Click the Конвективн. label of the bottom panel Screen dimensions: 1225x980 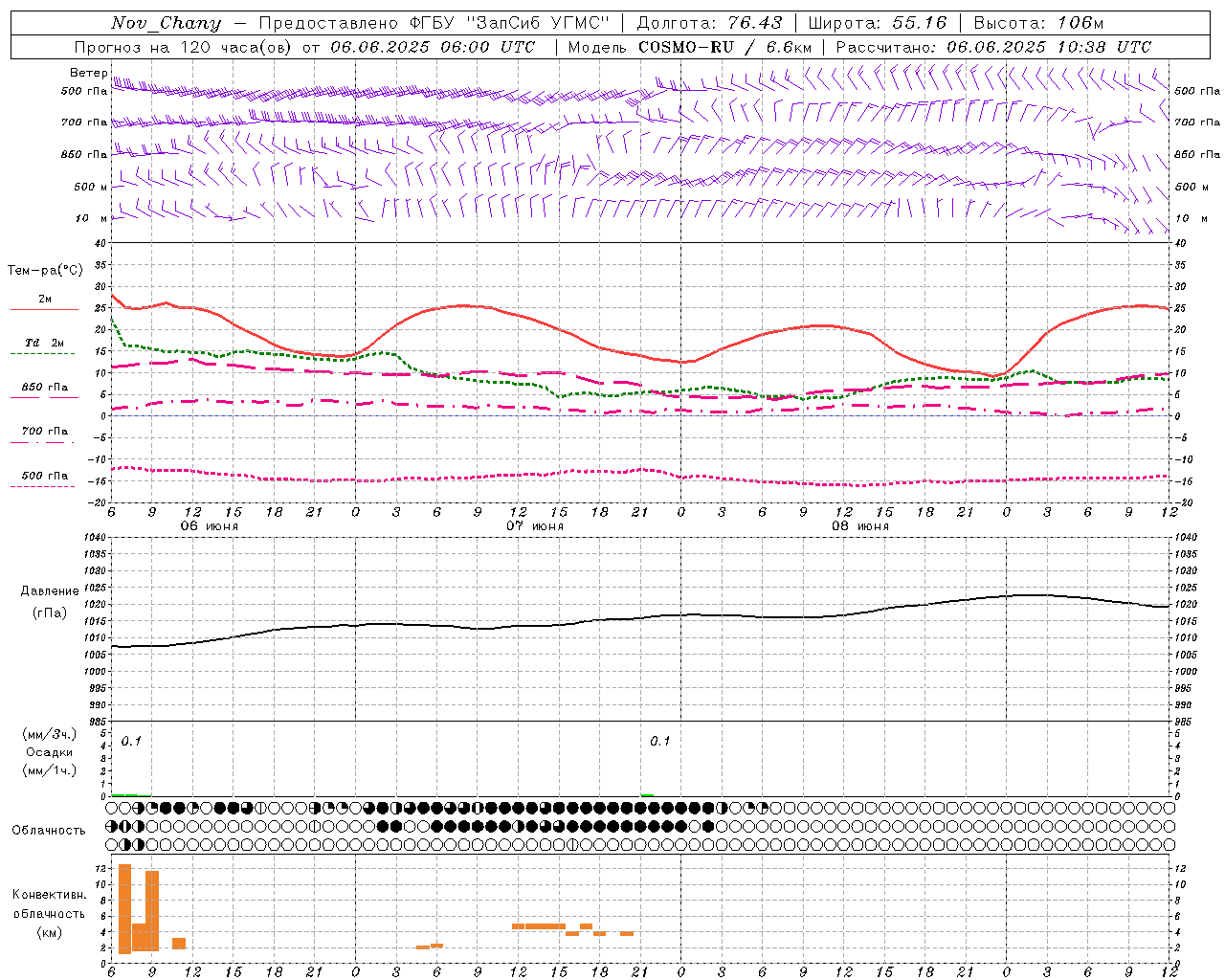pyautogui.click(x=49, y=895)
